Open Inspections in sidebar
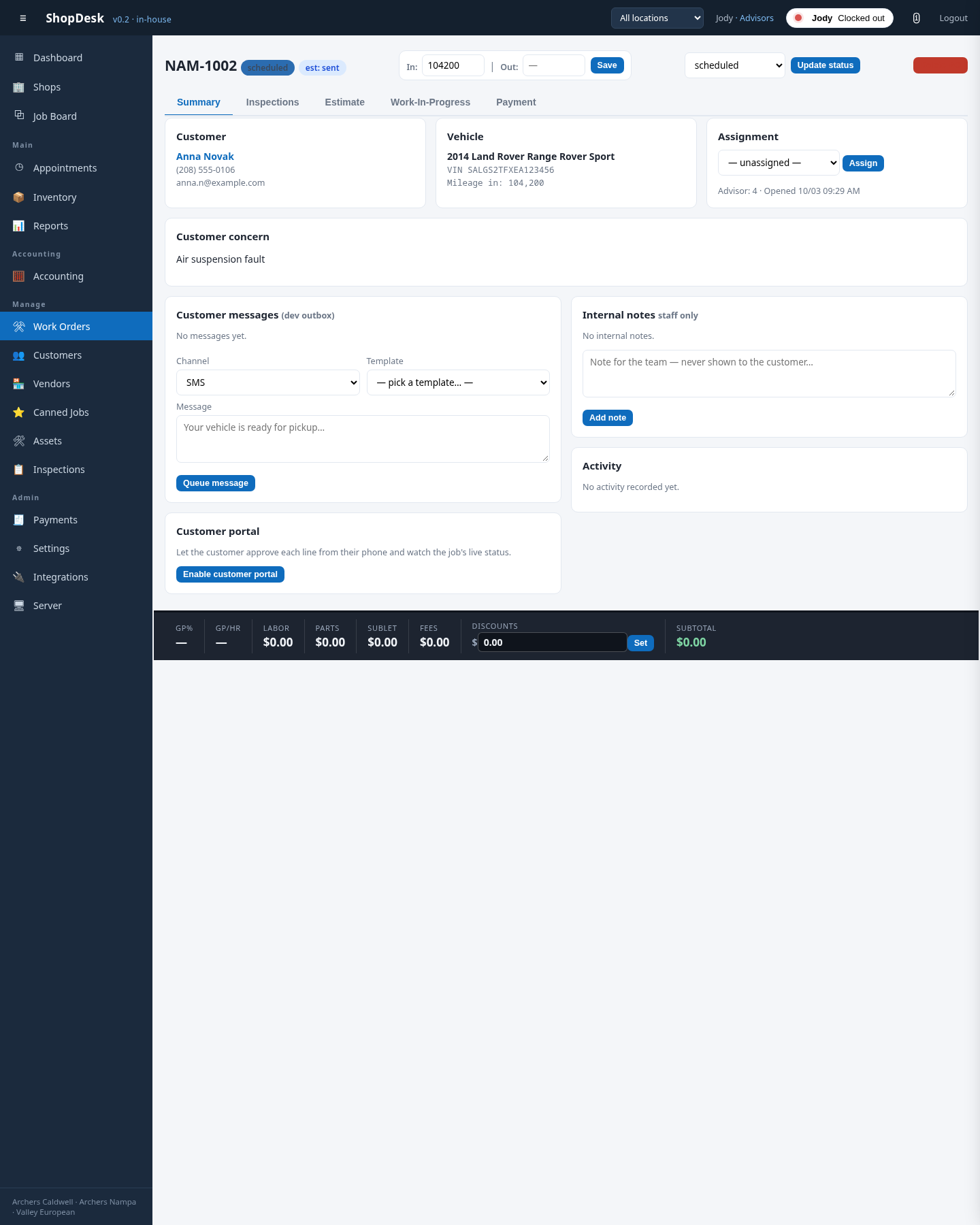The width and height of the screenshot is (980, 1225). point(76,470)
